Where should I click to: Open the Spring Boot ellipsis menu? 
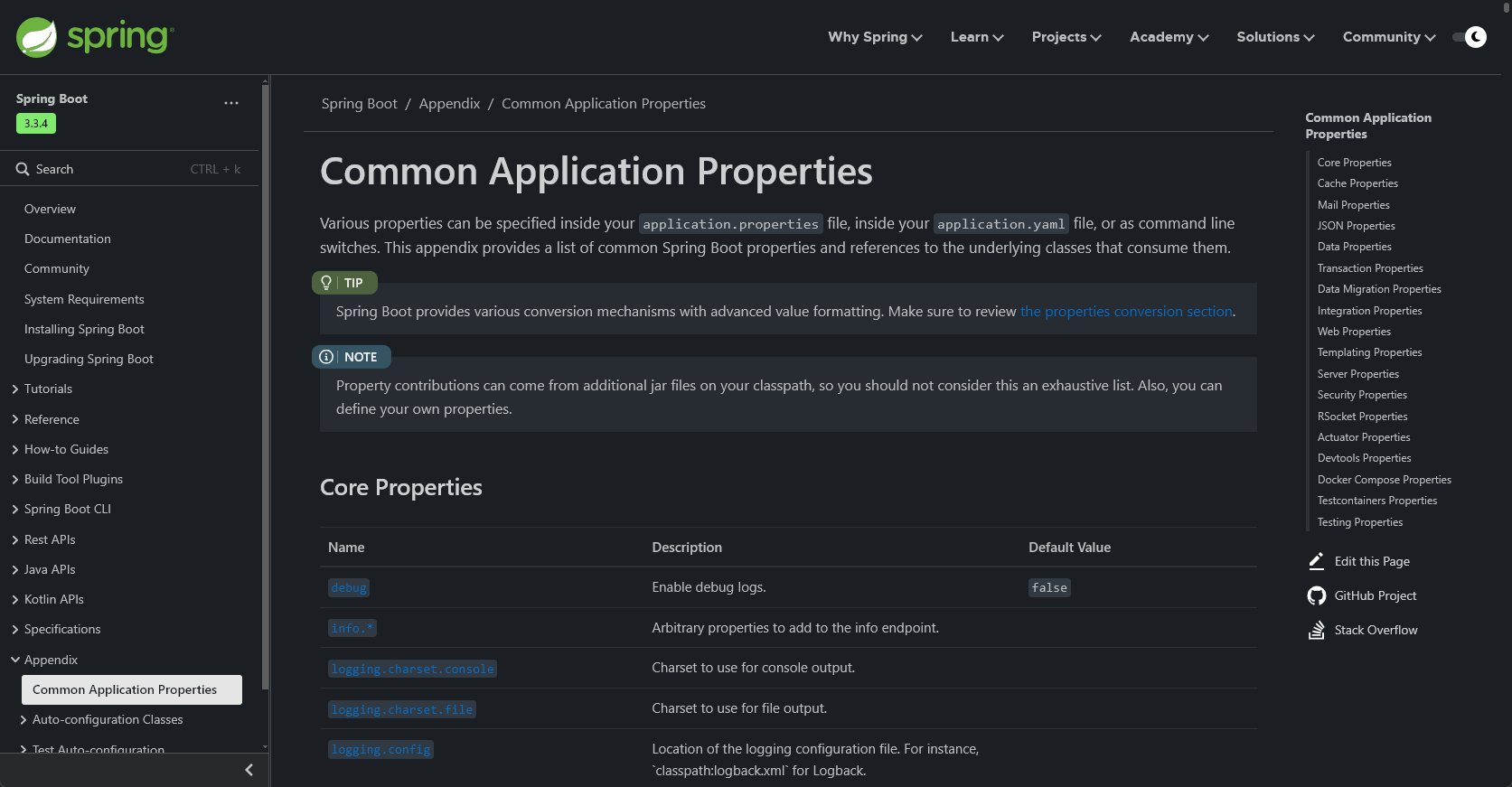point(231,103)
